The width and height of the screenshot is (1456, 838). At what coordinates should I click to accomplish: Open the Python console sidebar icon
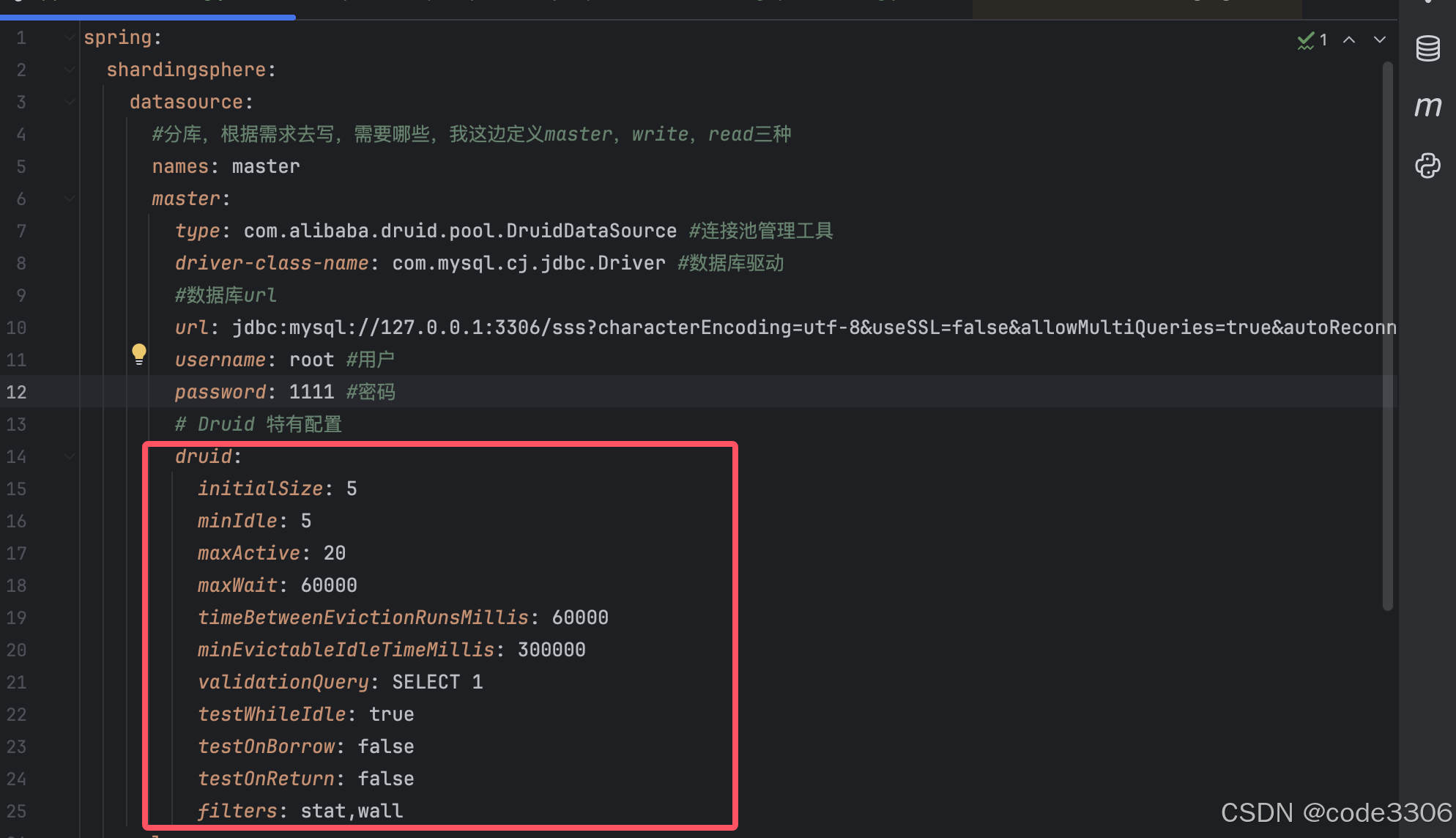click(x=1427, y=166)
